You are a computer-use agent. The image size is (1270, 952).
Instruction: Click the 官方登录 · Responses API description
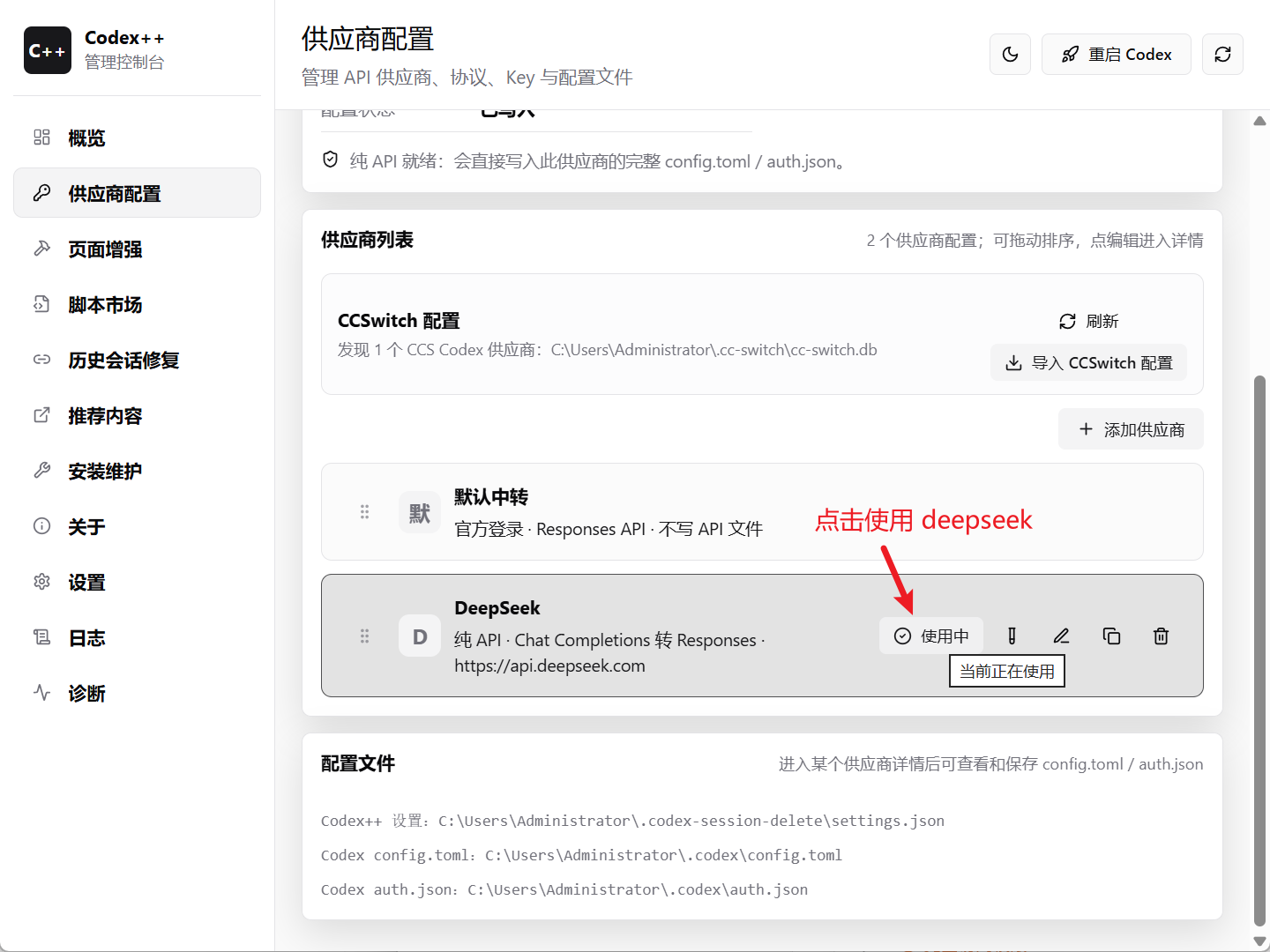click(x=609, y=529)
